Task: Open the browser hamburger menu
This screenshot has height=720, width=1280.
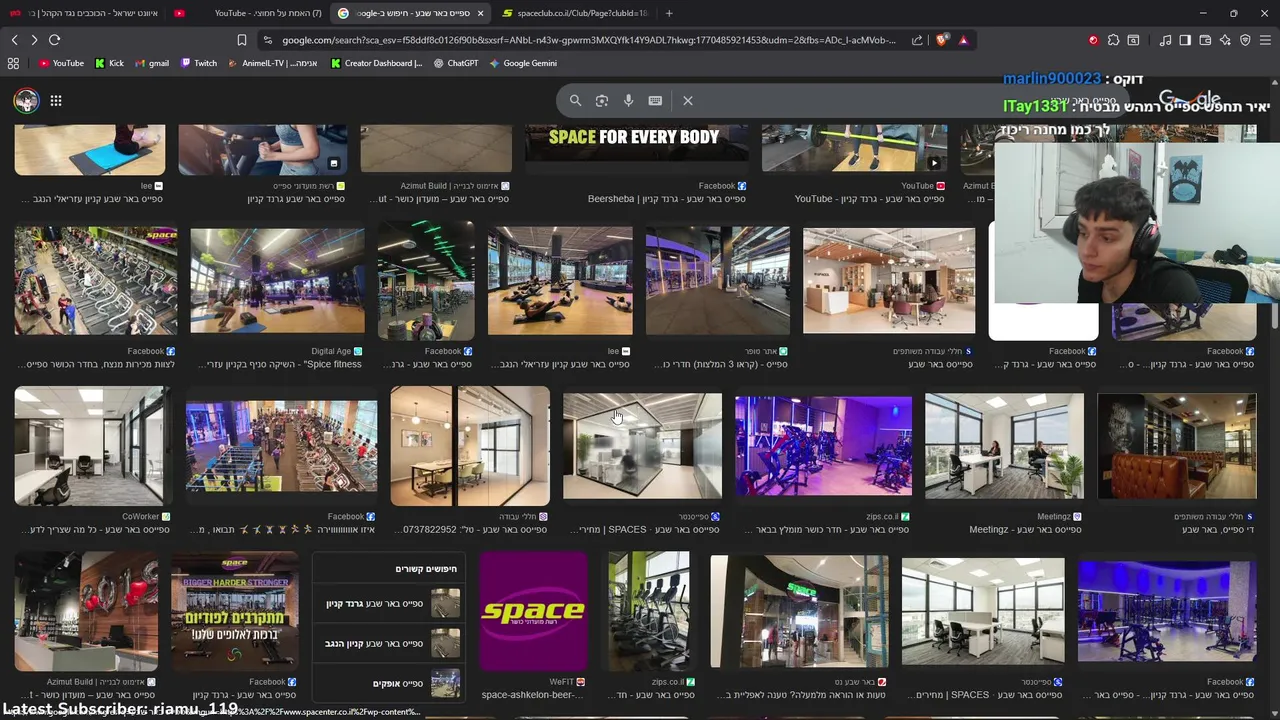Action: pyautogui.click(x=1265, y=40)
